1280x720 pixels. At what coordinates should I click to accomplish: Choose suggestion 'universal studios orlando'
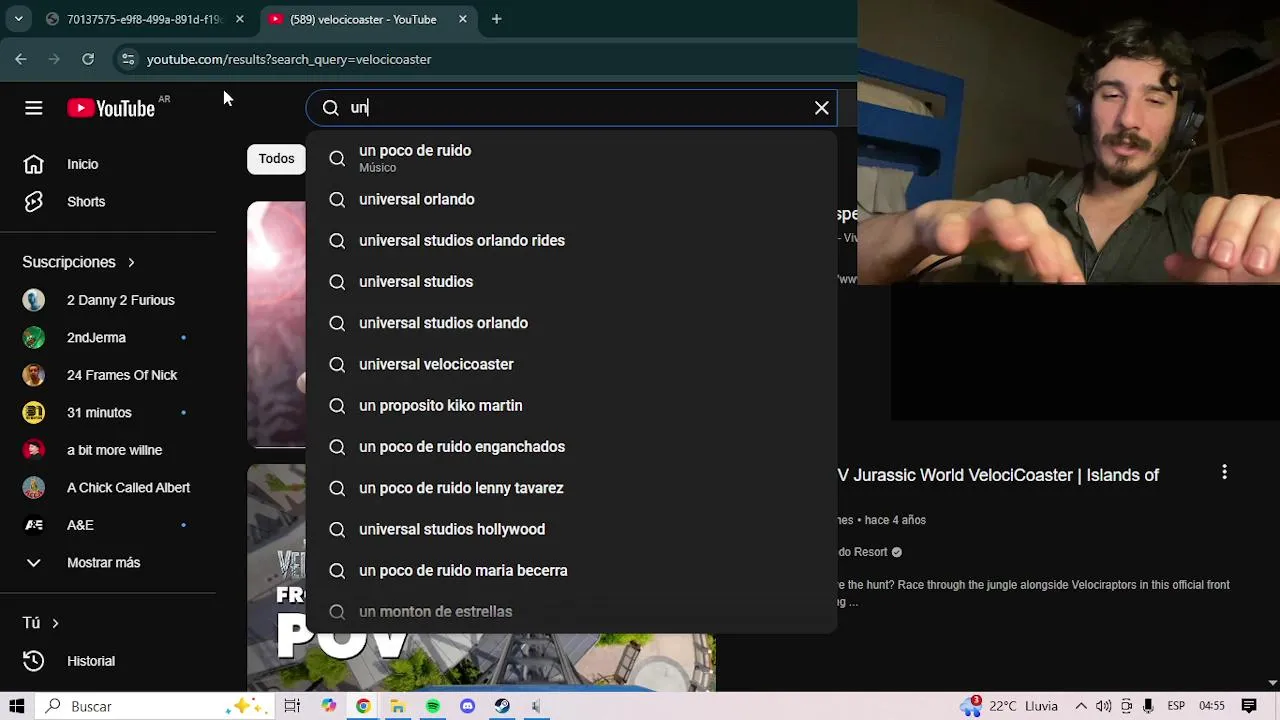pos(571,323)
